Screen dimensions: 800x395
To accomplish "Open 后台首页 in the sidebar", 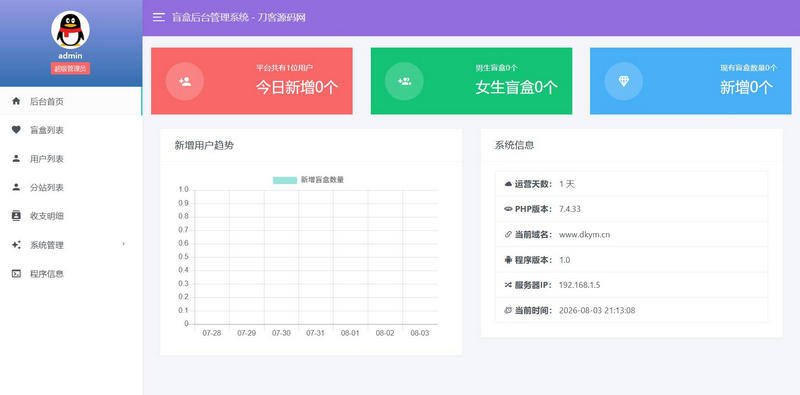I will [71, 101].
